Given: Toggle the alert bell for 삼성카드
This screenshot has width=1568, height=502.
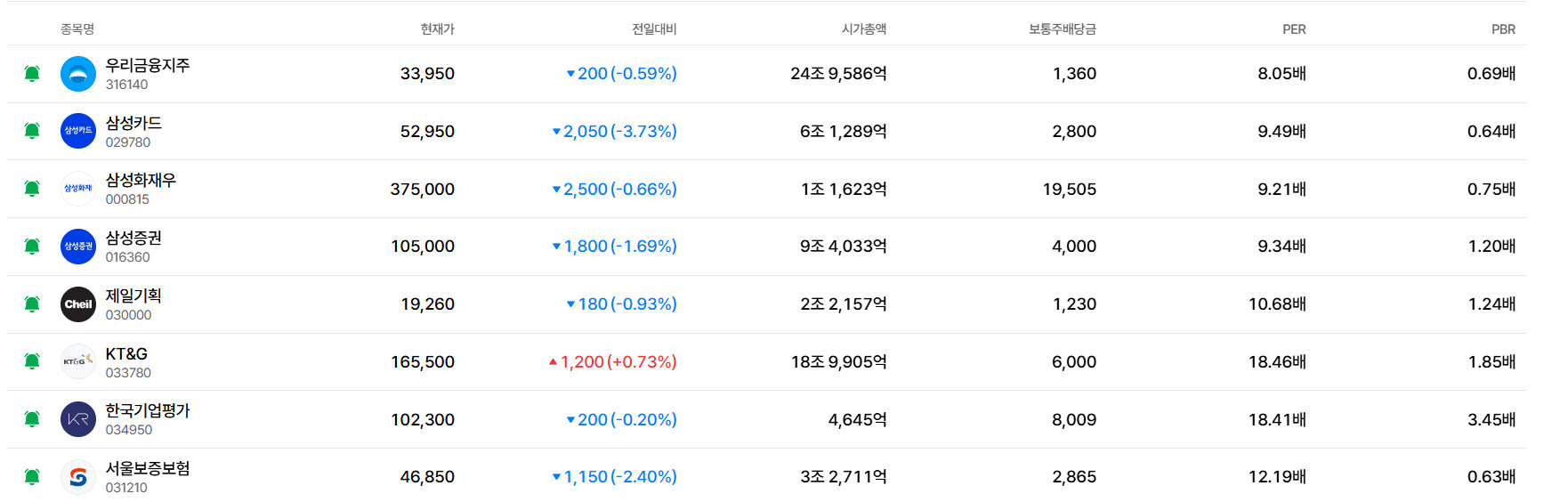Looking at the screenshot, I should tap(32, 131).
